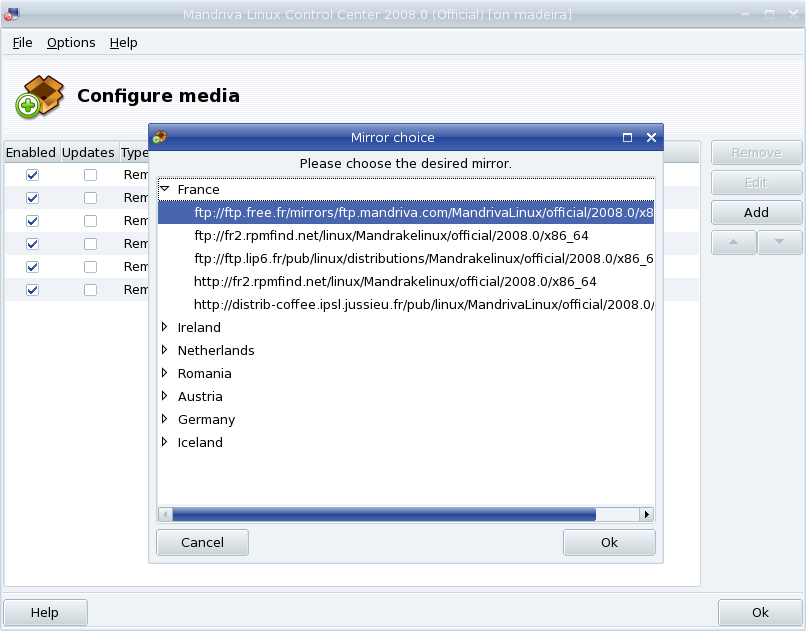This screenshot has width=806, height=631.
Task: Select the Netherlands country row
Action: (x=406, y=350)
